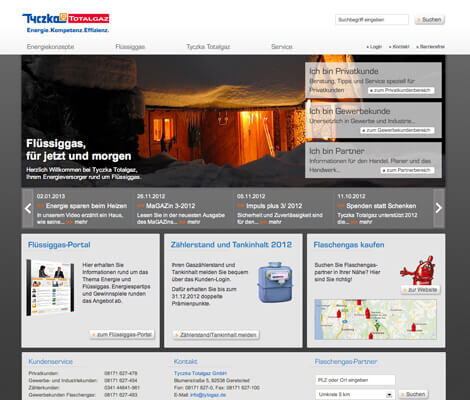470x400 pixels.
Task: Open Ich bin Privatkunde heading
Action: pyautogui.click(x=344, y=71)
